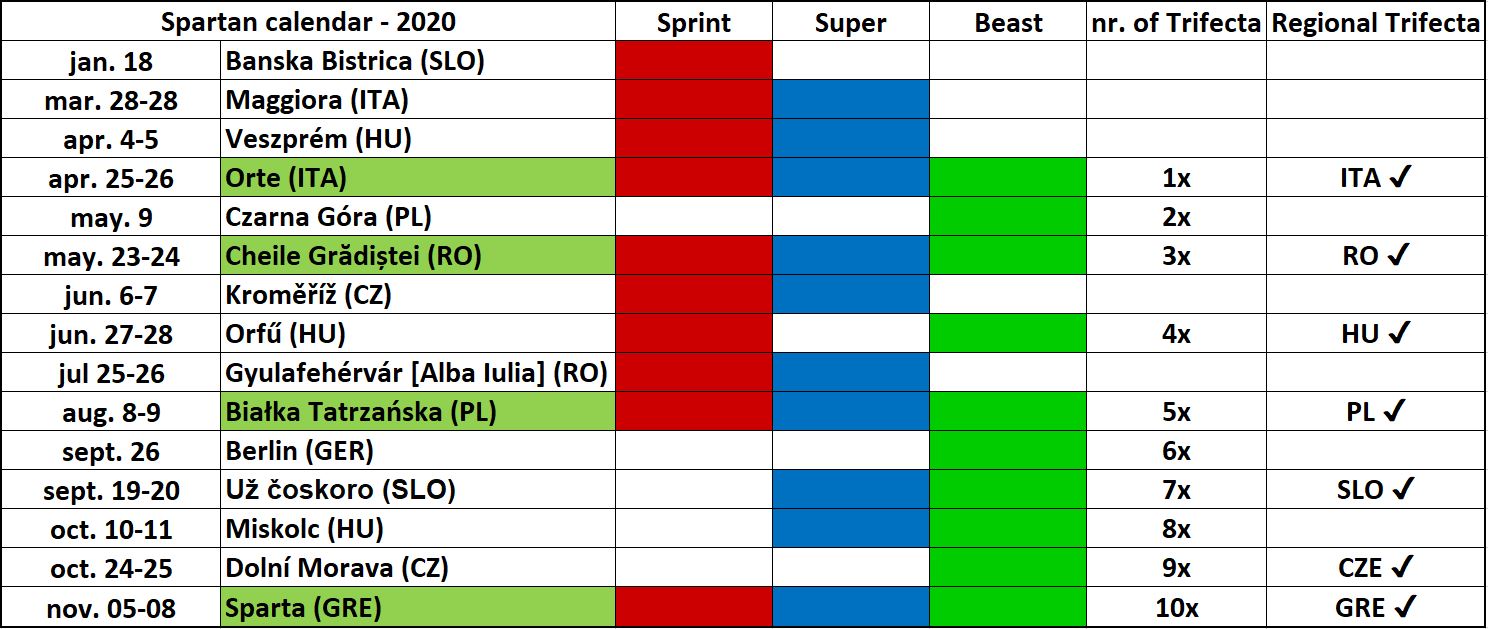Click the 10x Trifecta count cell
The width and height of the screenshot is (1488, 629).
[1176, 608]
